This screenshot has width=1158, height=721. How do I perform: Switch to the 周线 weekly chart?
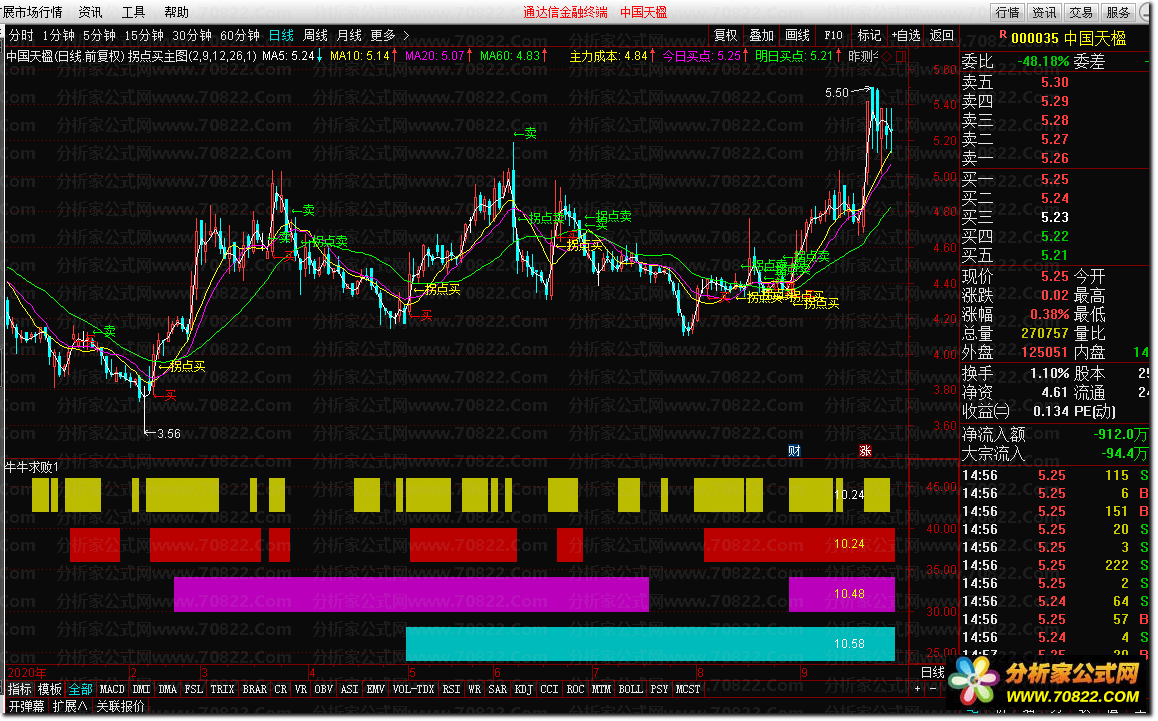click(x=315, y=35)
